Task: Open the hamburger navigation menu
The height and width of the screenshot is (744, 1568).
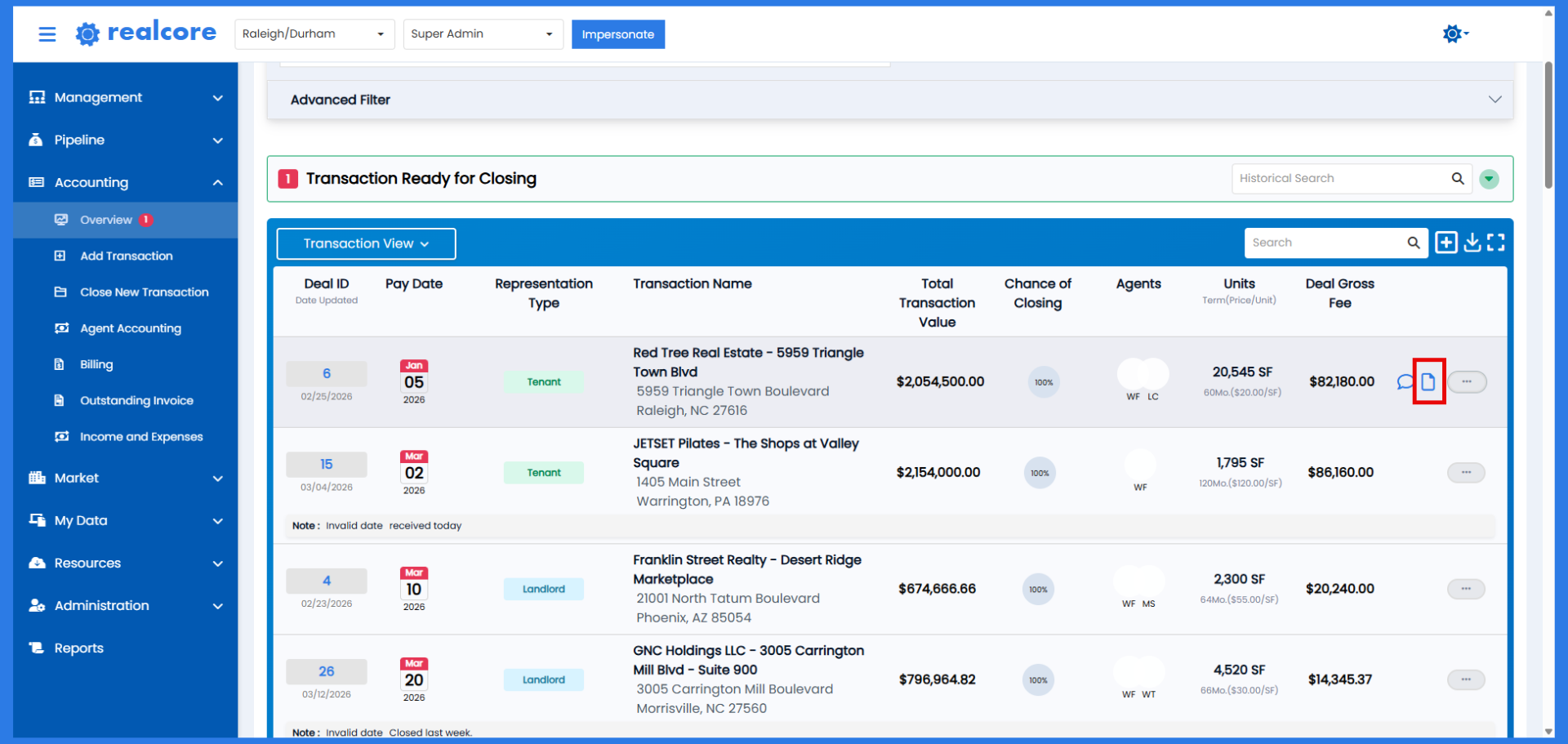Action: pyautogui.click(x=47, y=33)
